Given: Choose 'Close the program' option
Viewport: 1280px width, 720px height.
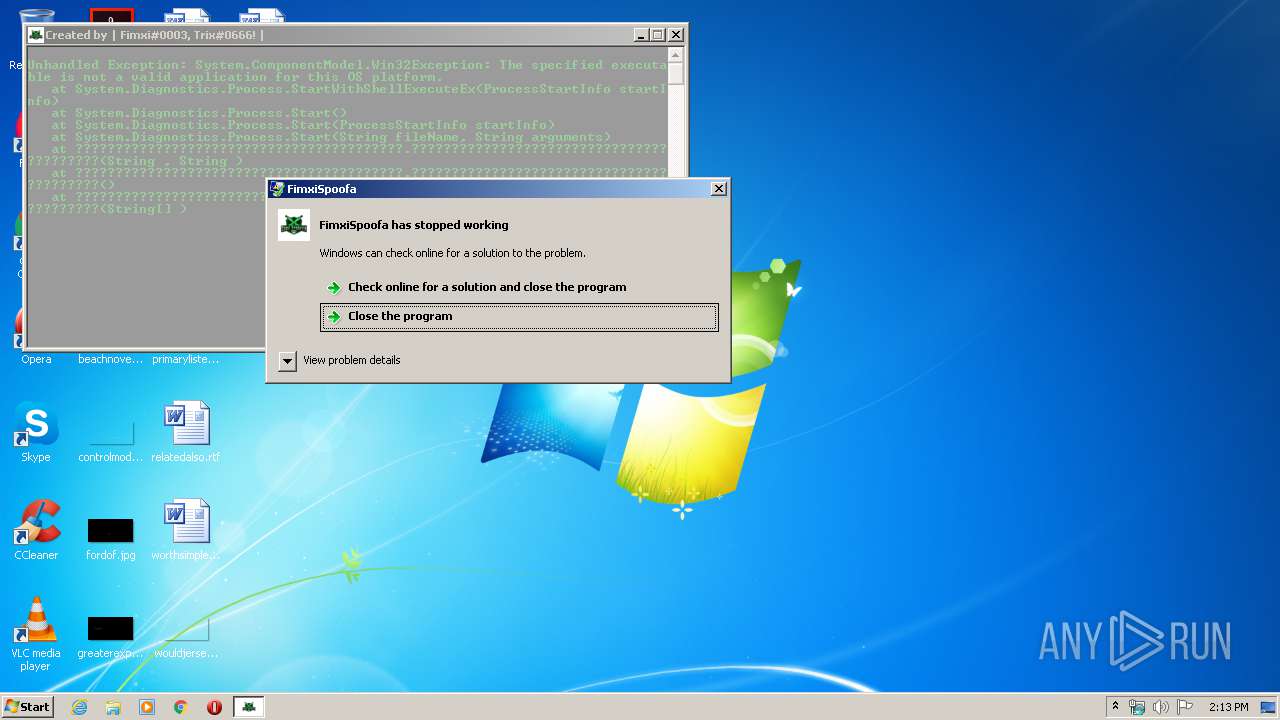Looking at the screenshot, I should [519, 317].
